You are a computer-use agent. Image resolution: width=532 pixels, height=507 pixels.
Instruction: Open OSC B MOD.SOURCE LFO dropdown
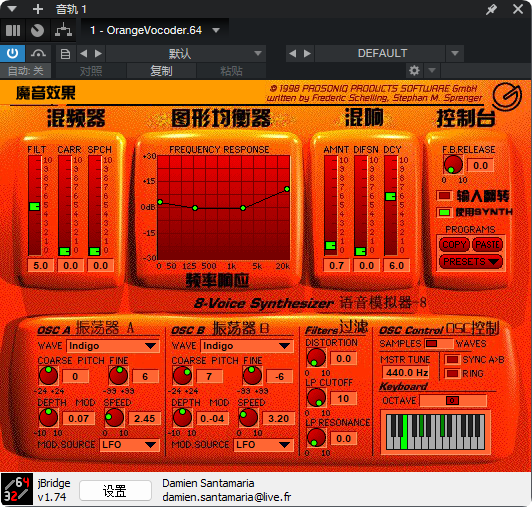(x=263, y=445)
